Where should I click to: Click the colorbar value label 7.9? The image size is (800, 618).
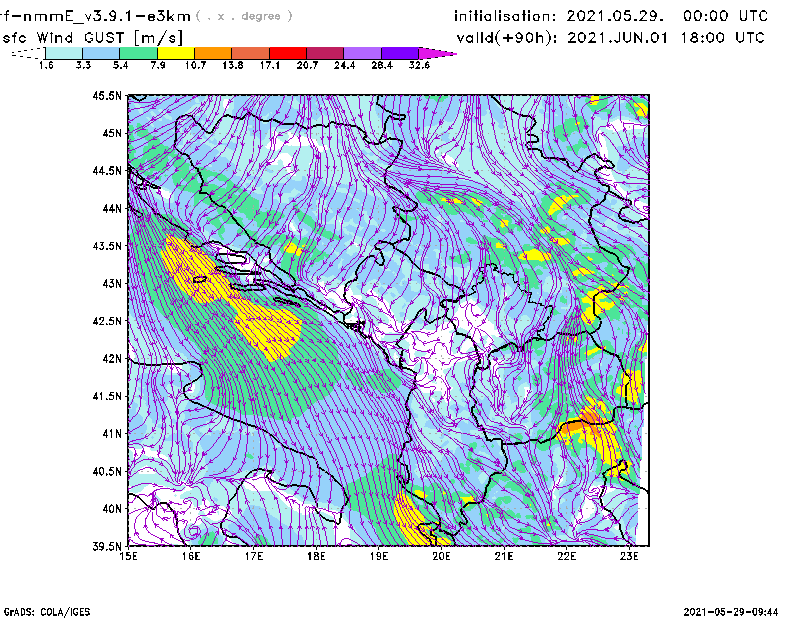point(158,65)
